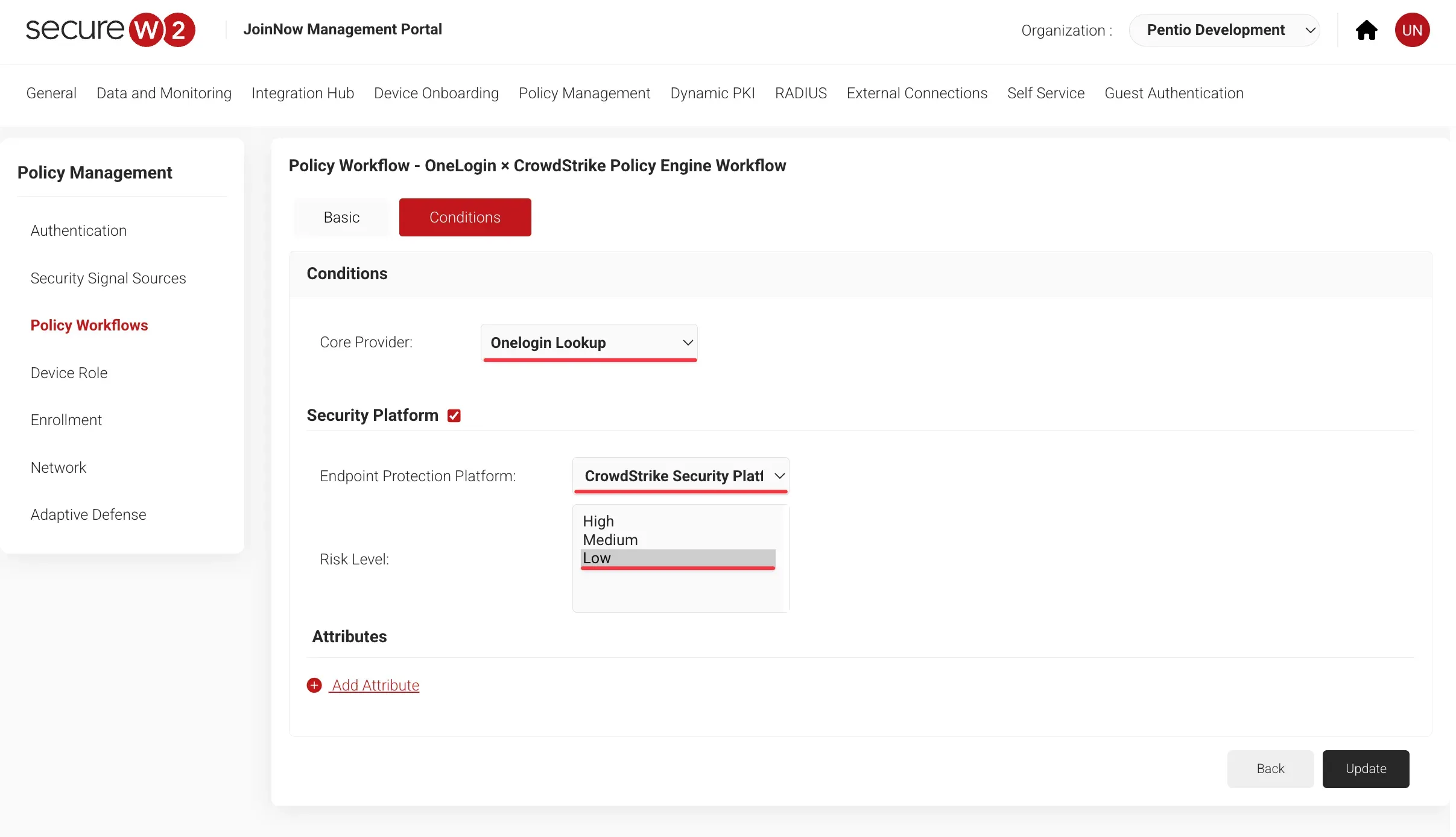Select High in Risk Level list
This screenshot has height=837, width=1456.
pyautogui.click(x=598, y=521)
